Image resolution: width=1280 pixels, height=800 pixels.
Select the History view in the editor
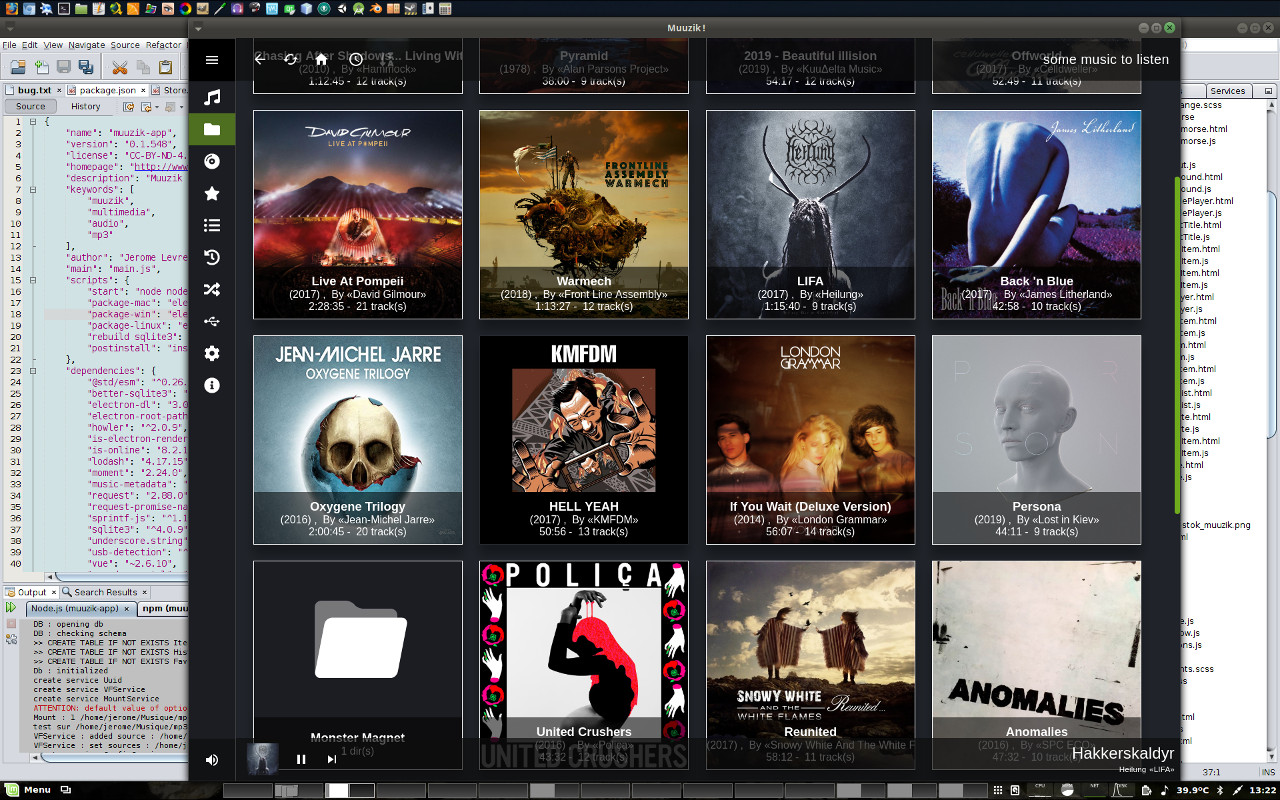pos(85,106)
